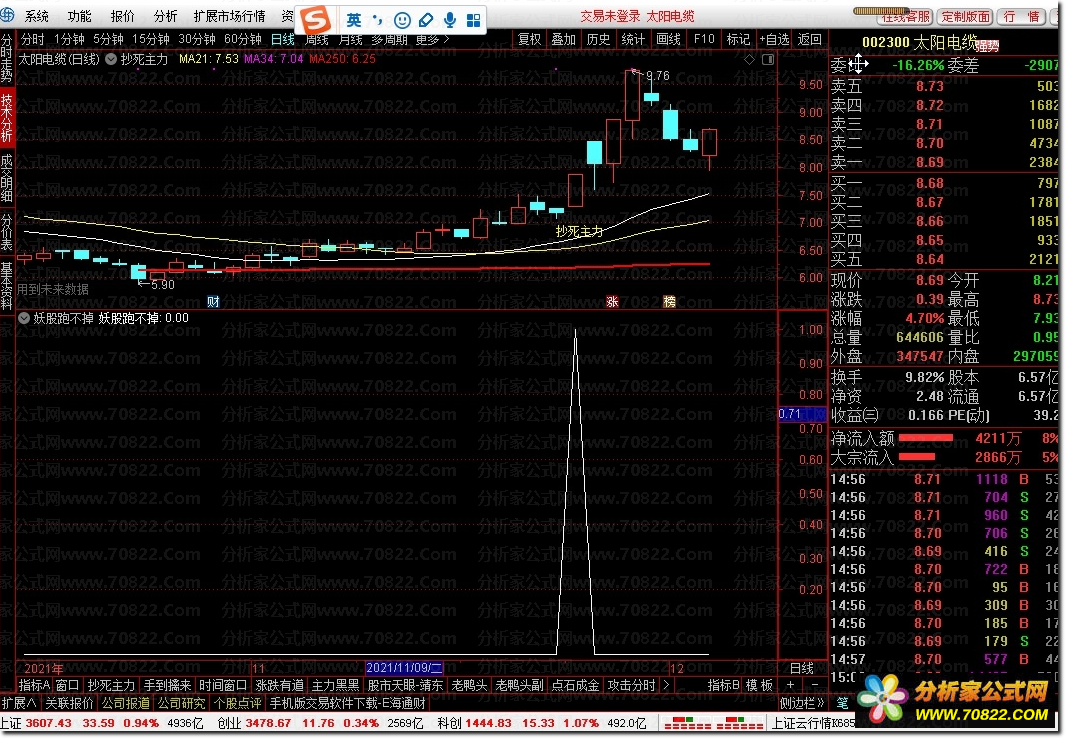This screenshot has height=739, width=1067.
Task: Click the 统计 statistics button
Action: coord(633,39)
